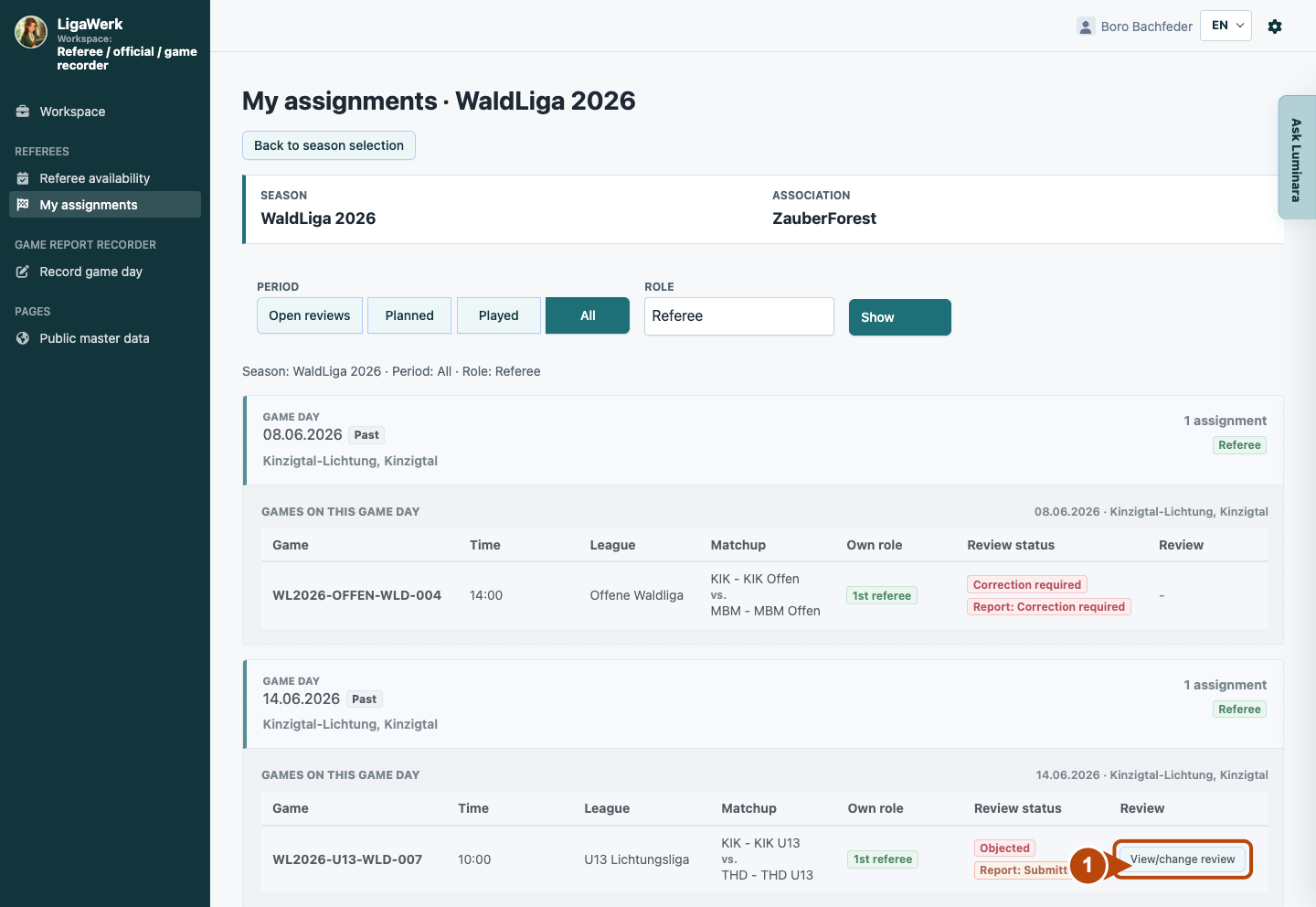Click the Record game day edit icon
The height and width of the screenshot is (907, 1316).
click(x=23, y=272)
